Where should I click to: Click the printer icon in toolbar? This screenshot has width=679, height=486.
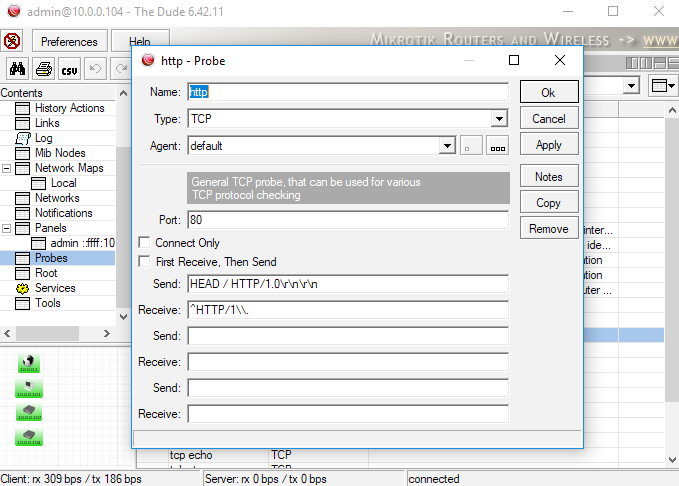pos(44,69)
